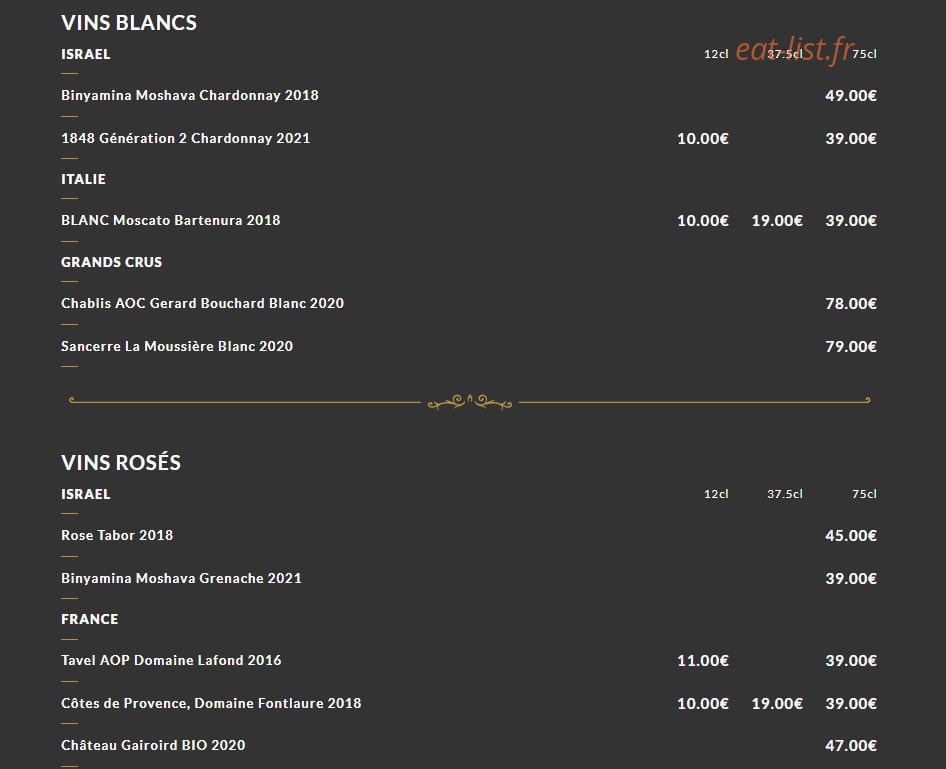Click 39.00€ price of Moscato Bartenura
Screen dimensions: 946x769
point(851,221)
